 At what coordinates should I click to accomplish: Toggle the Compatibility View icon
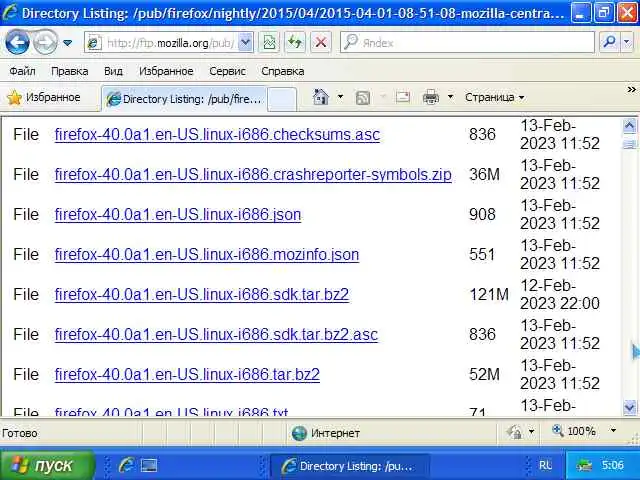click(x=269, y=42)
